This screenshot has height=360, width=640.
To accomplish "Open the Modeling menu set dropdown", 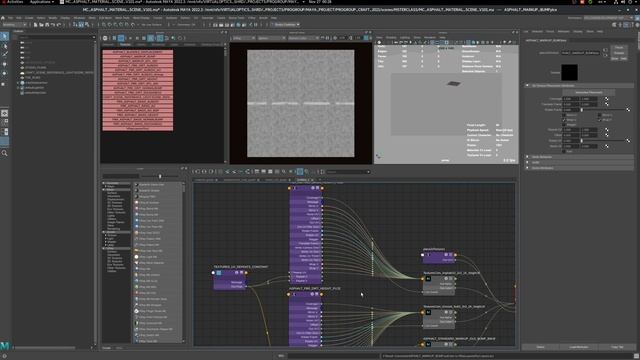I will pos(14,25).
